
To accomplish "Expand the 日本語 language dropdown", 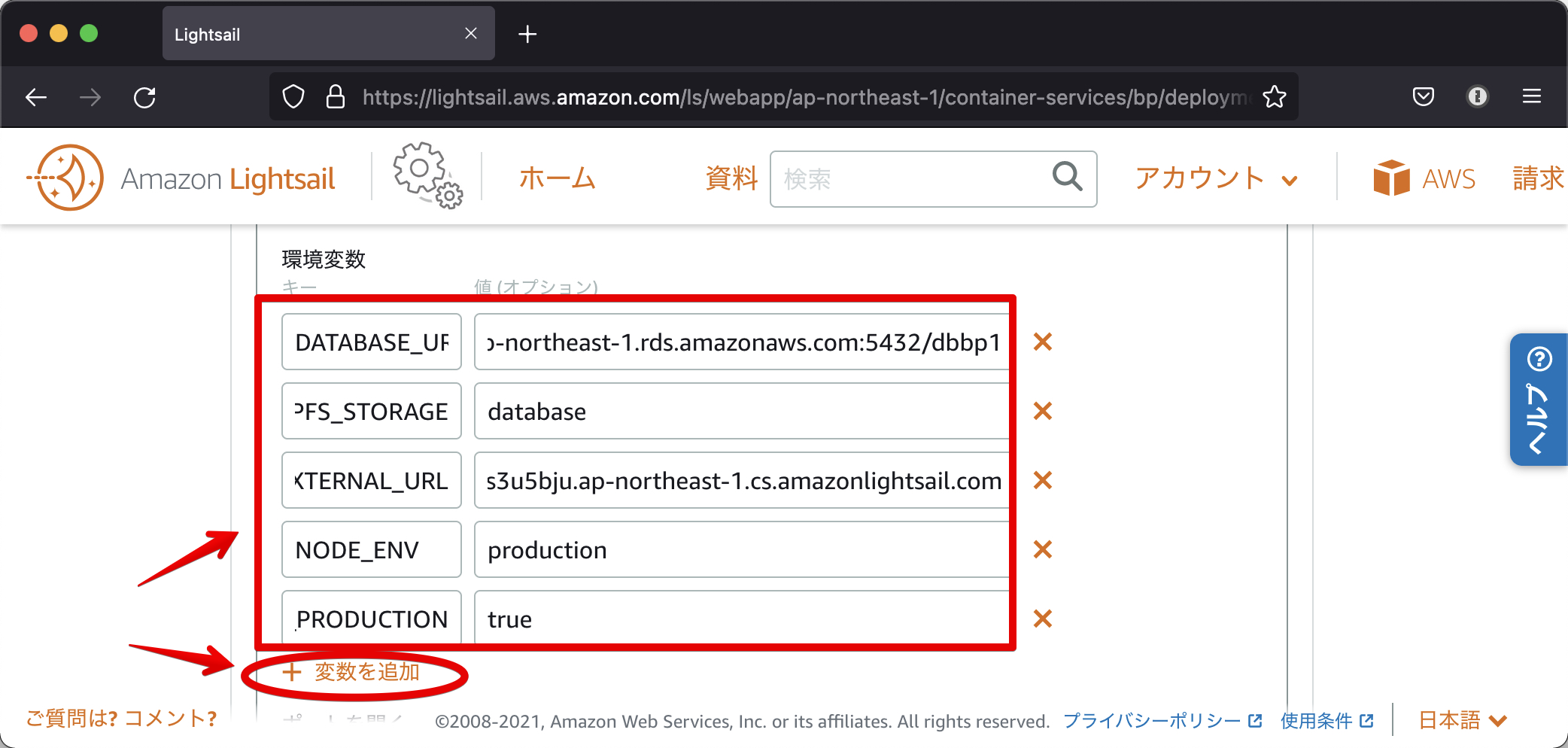I will coord(1463,720).
